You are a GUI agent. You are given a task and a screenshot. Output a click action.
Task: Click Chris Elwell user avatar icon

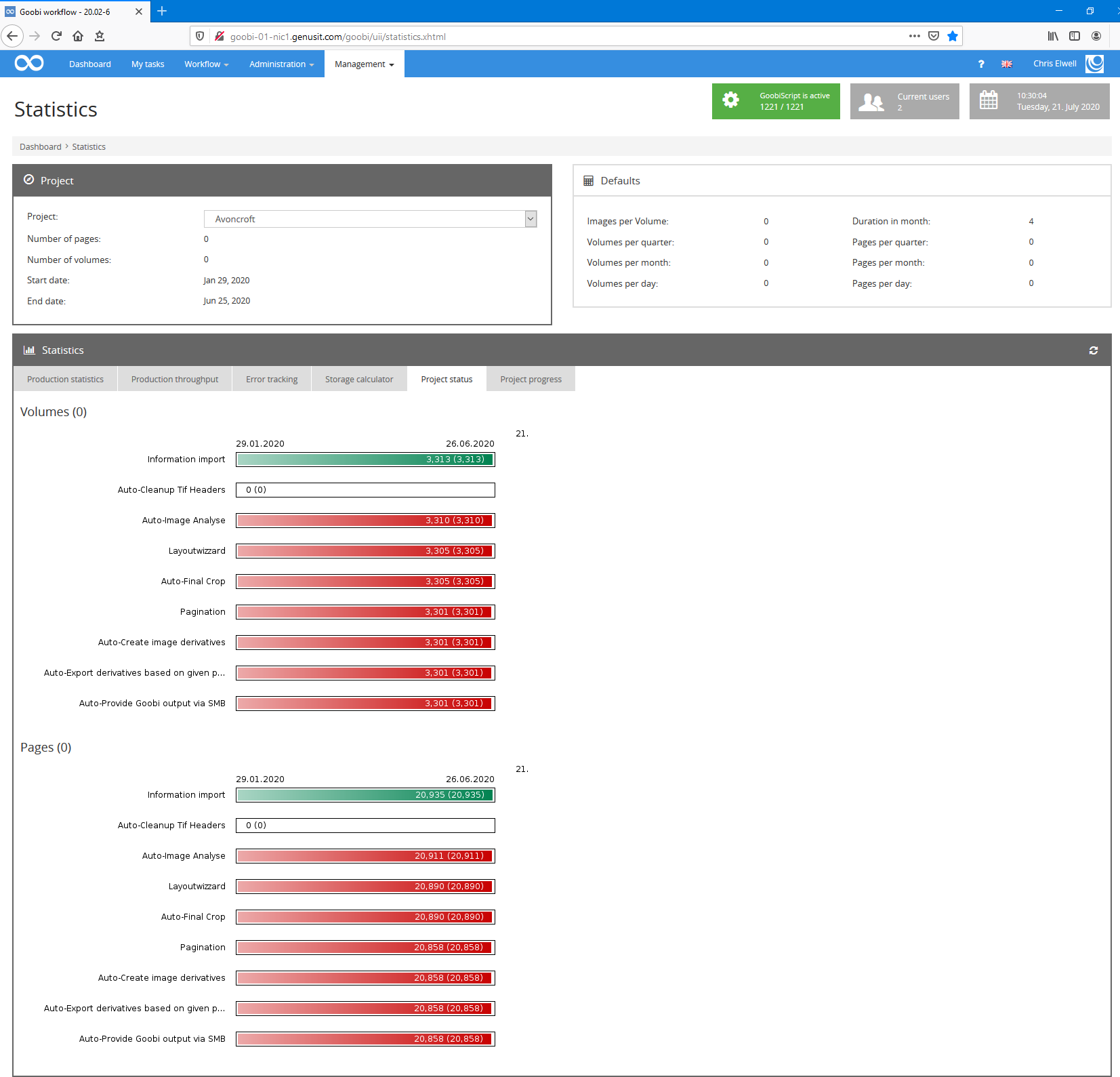[x=1095, y=64]
